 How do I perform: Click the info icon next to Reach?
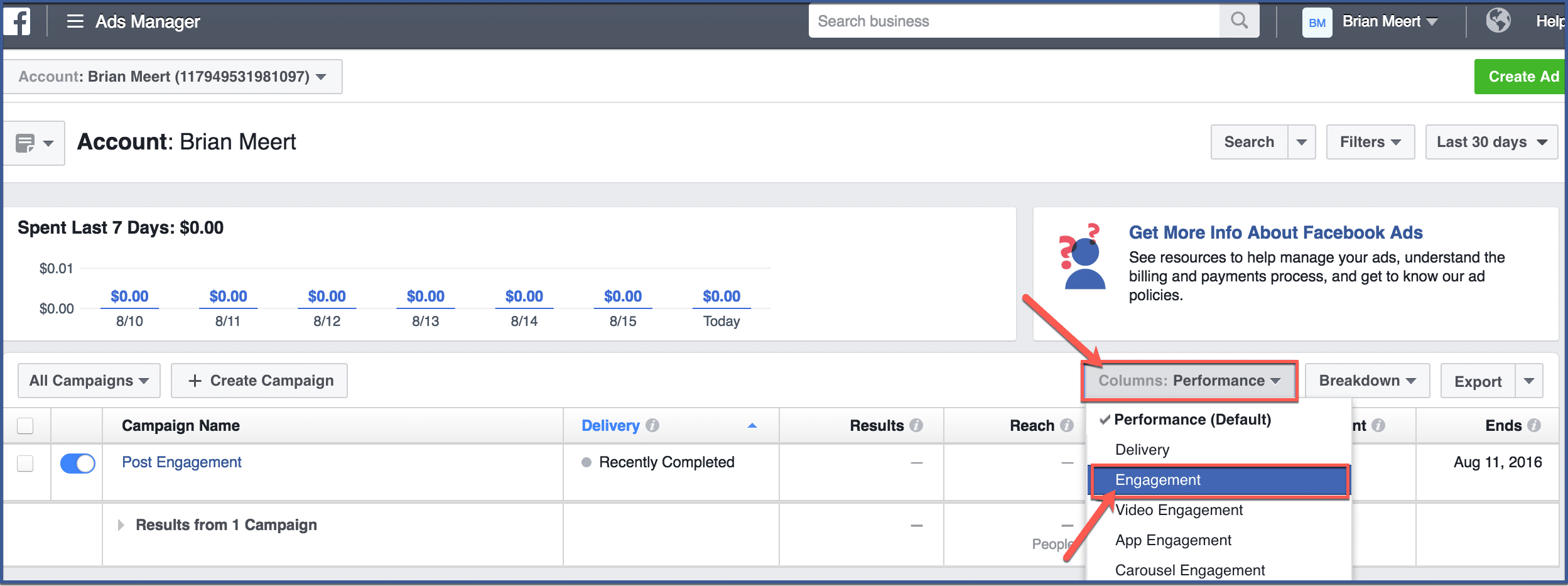1066,425
